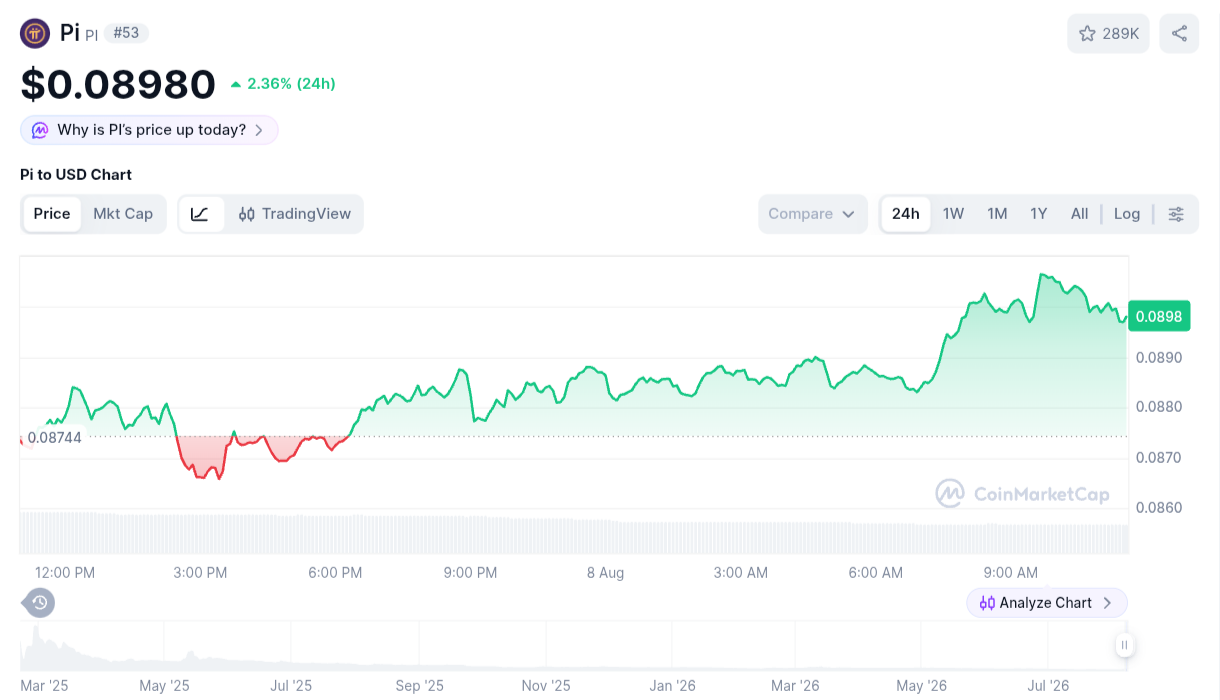Click the 2.36% (24h) change indicator
Image resolution: width=1220 pixels, height=700 pixels.
click(283, 84)
